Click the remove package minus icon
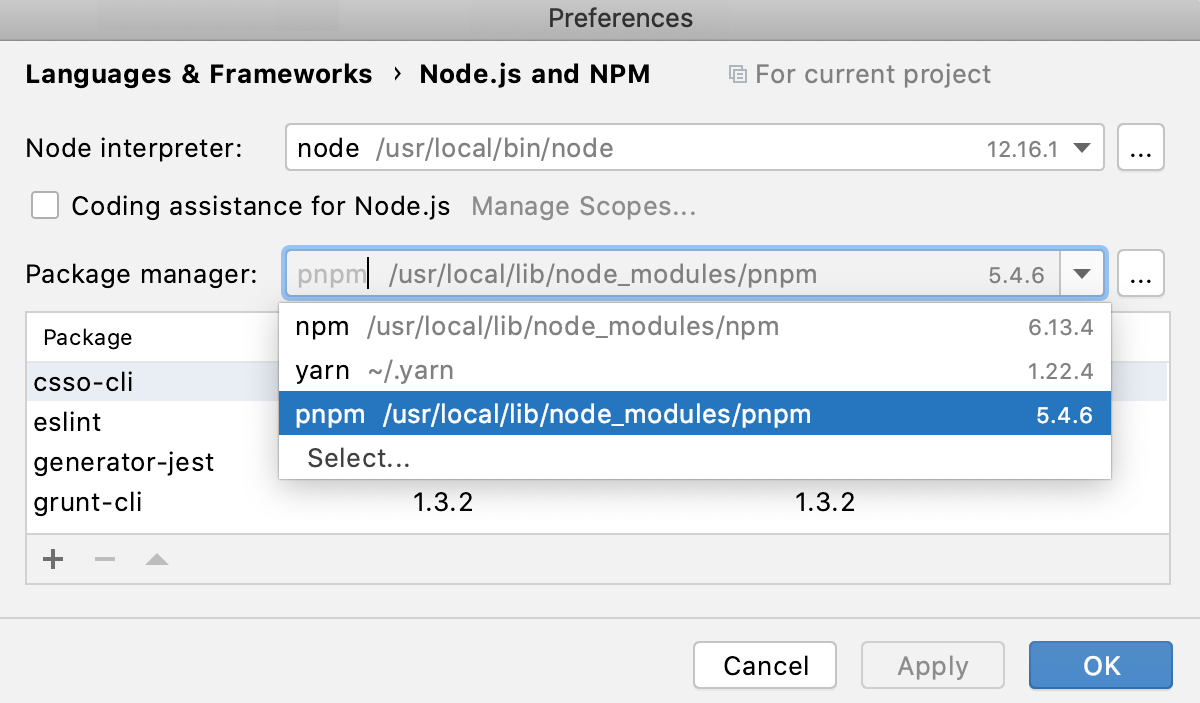The image size is (1200, 703). [105, 559]
